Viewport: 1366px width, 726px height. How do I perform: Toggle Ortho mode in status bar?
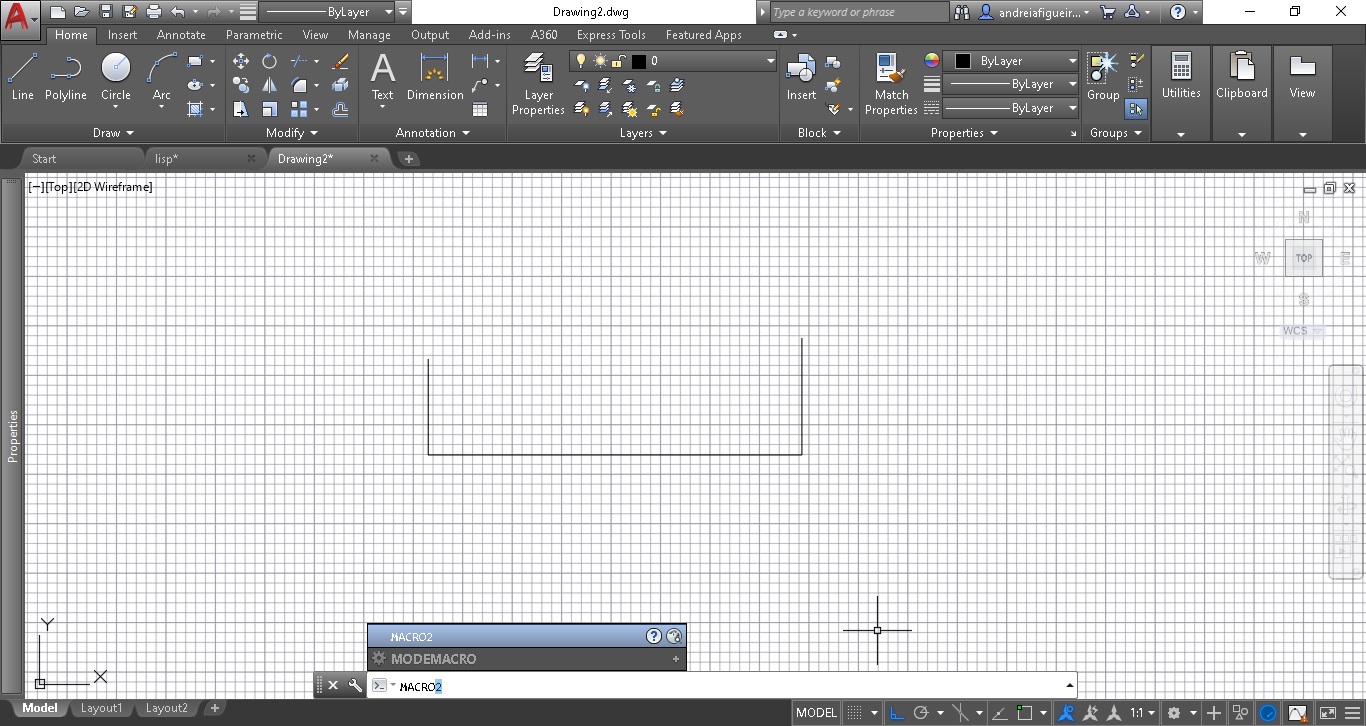[897, 713]
